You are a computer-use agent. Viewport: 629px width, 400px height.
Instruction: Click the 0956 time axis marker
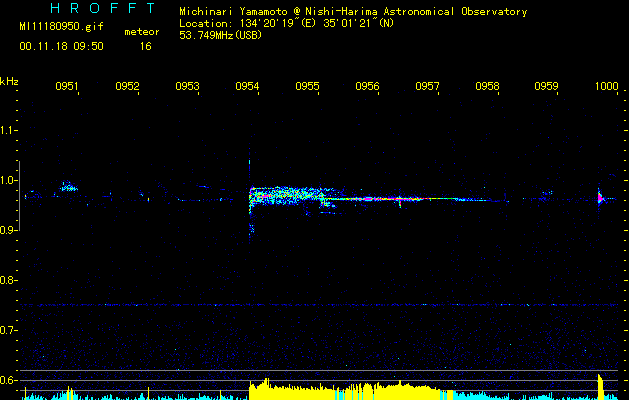pos(367,86)
